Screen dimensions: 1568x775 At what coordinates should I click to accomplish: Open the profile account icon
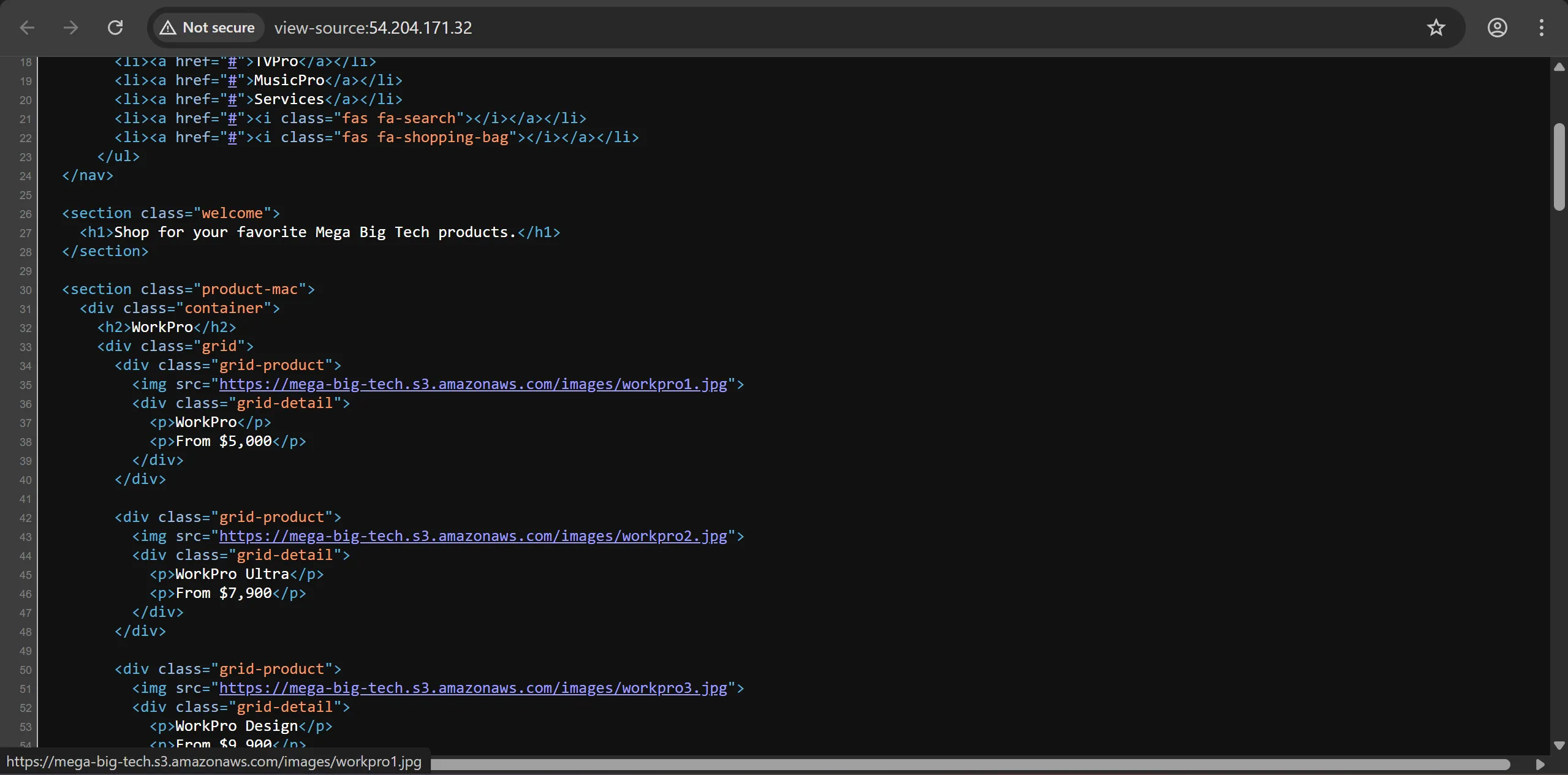[x=1497, y=28]
